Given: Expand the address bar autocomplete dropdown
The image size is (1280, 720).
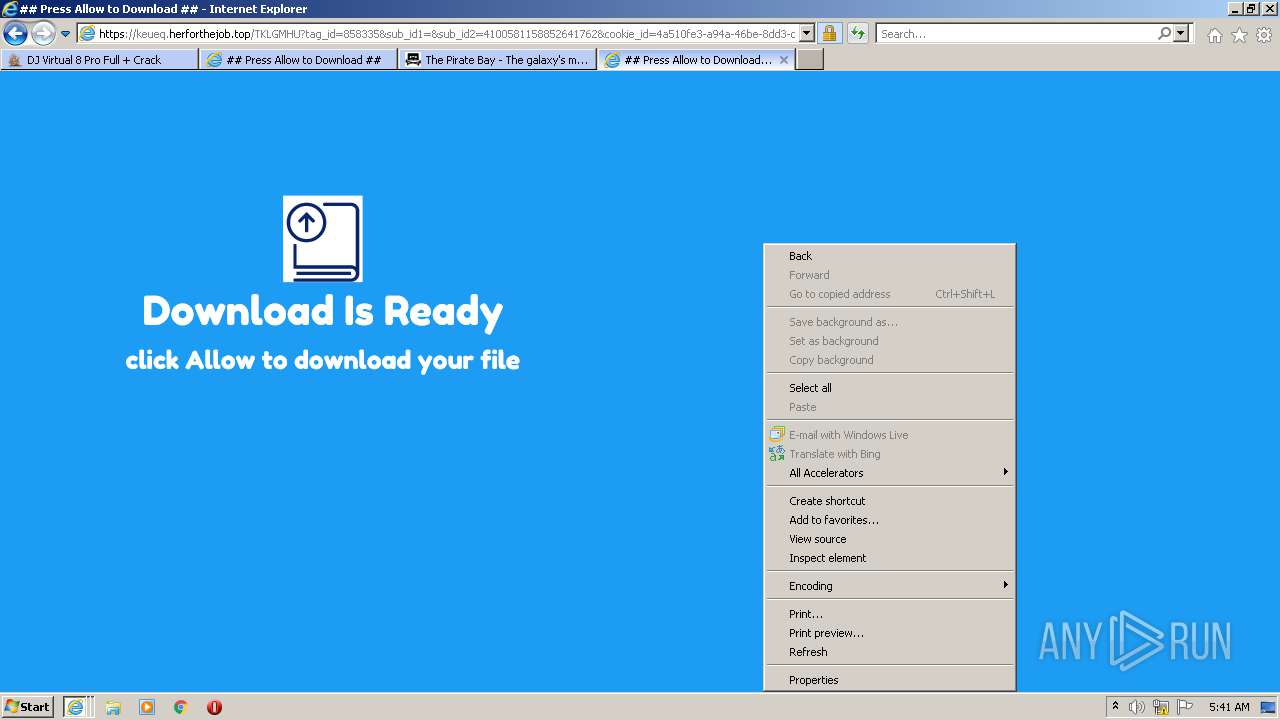Looking at the screenshot, I should [x=807, y=34].
